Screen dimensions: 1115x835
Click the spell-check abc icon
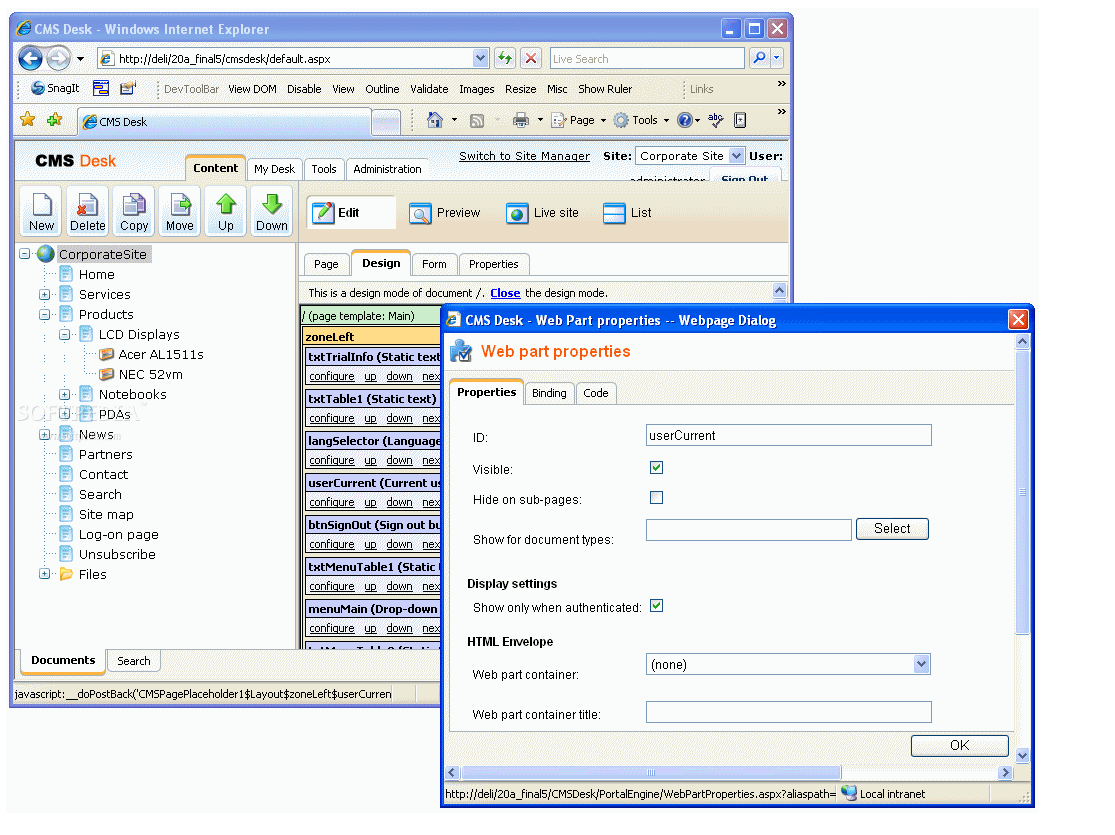716,120
